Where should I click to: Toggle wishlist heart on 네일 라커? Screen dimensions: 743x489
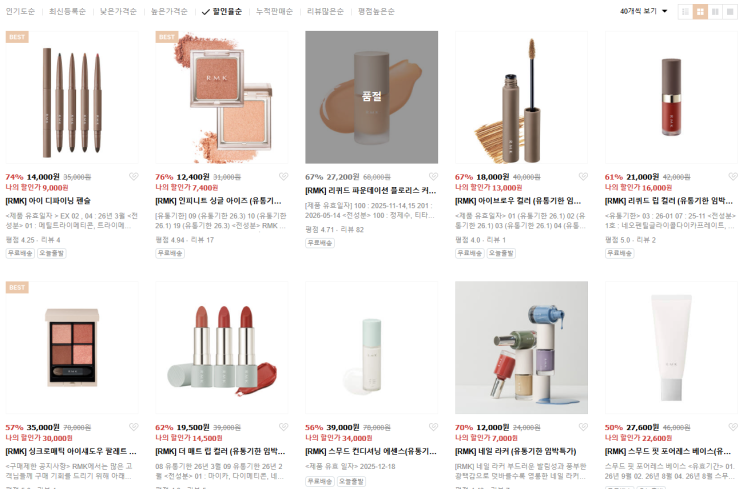coord(583,427)
